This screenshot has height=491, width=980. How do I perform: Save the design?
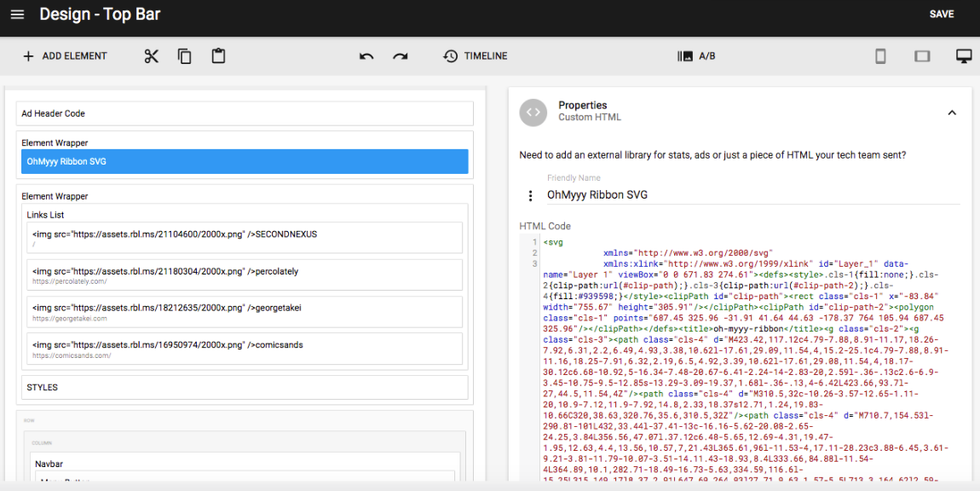point(941,15)
